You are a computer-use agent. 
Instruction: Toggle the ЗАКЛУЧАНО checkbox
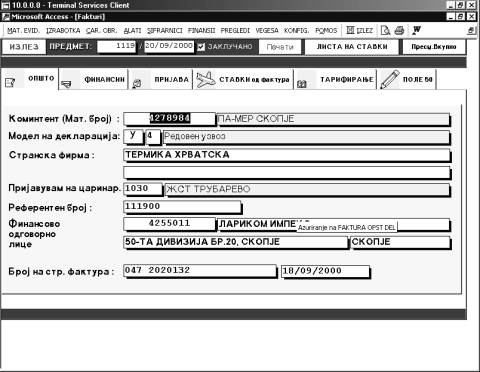pos(201,47)
